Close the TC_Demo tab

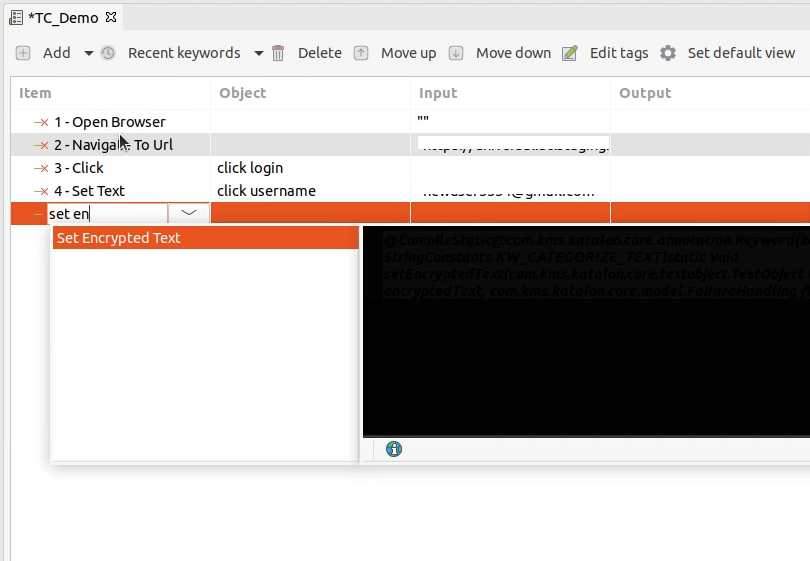click(111, 18)
